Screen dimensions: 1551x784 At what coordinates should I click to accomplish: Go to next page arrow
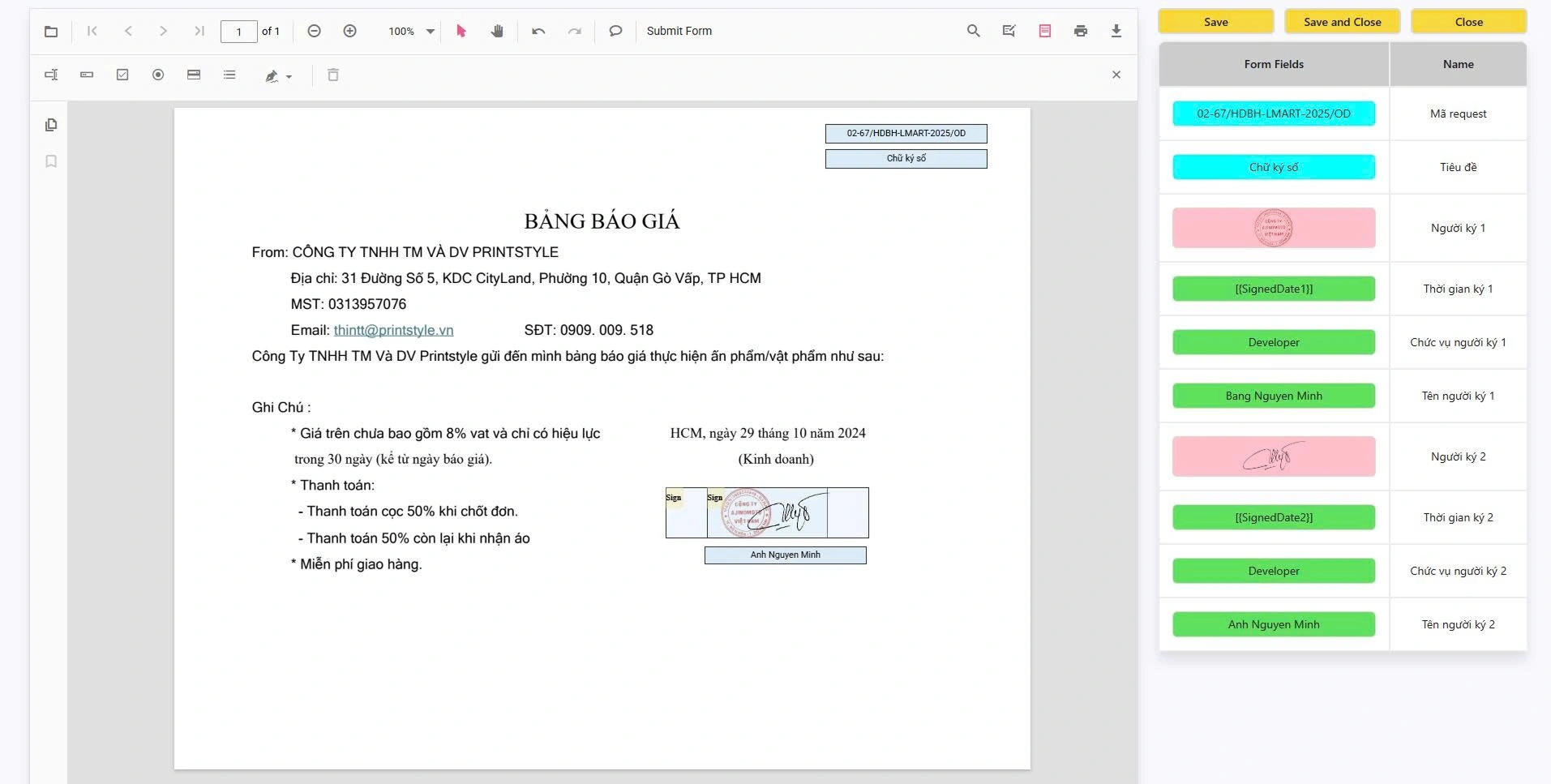[164, 31]
